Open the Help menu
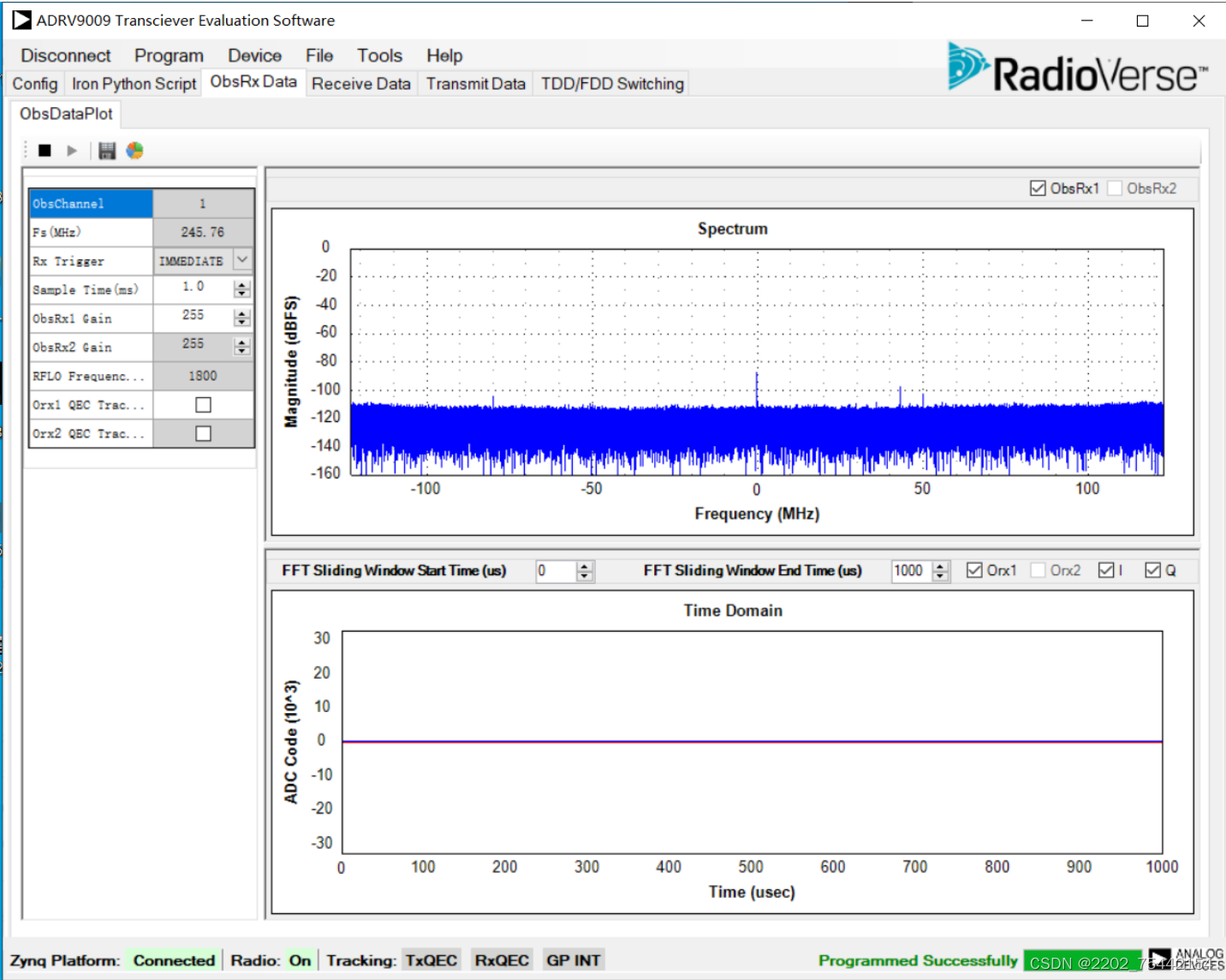 [x=444, y=56]
